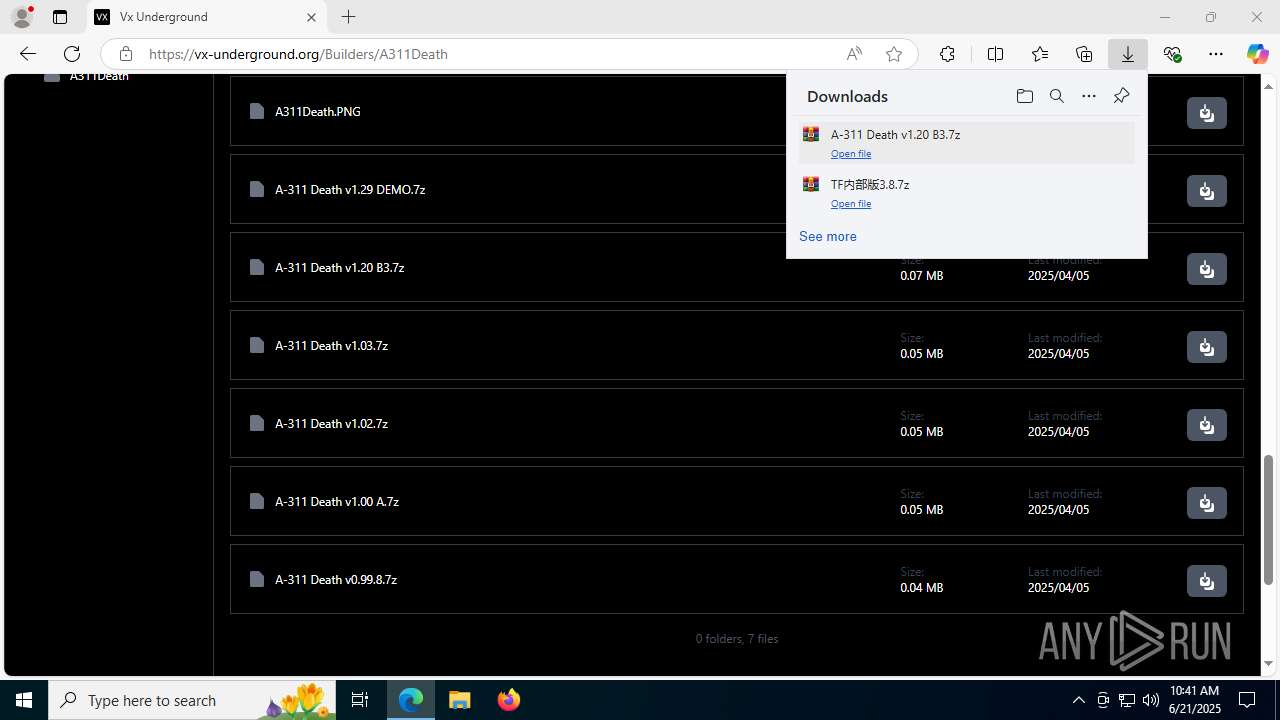
Task: Click the 0 folders, 7 files summary
Action: pos(737,639)
